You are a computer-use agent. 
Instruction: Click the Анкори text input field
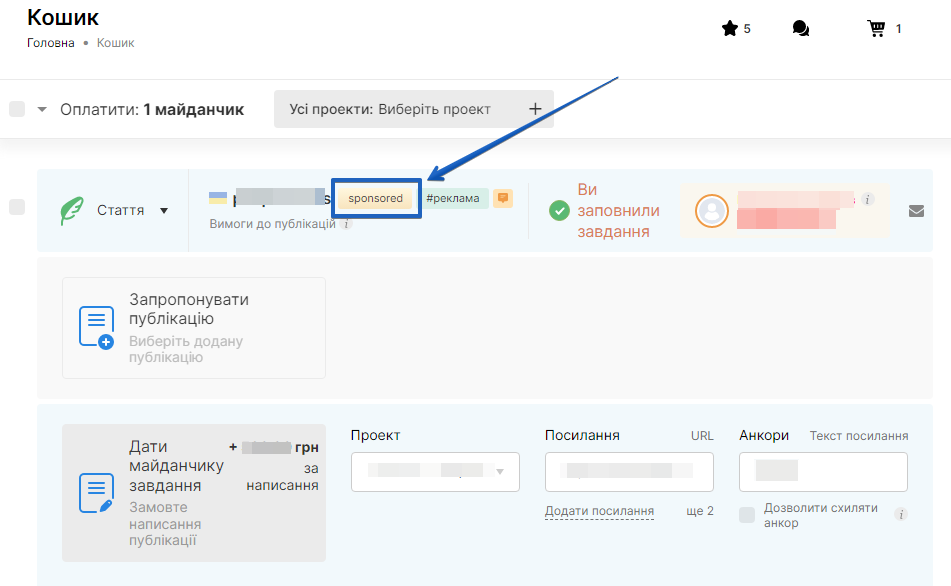coord(823,472)
